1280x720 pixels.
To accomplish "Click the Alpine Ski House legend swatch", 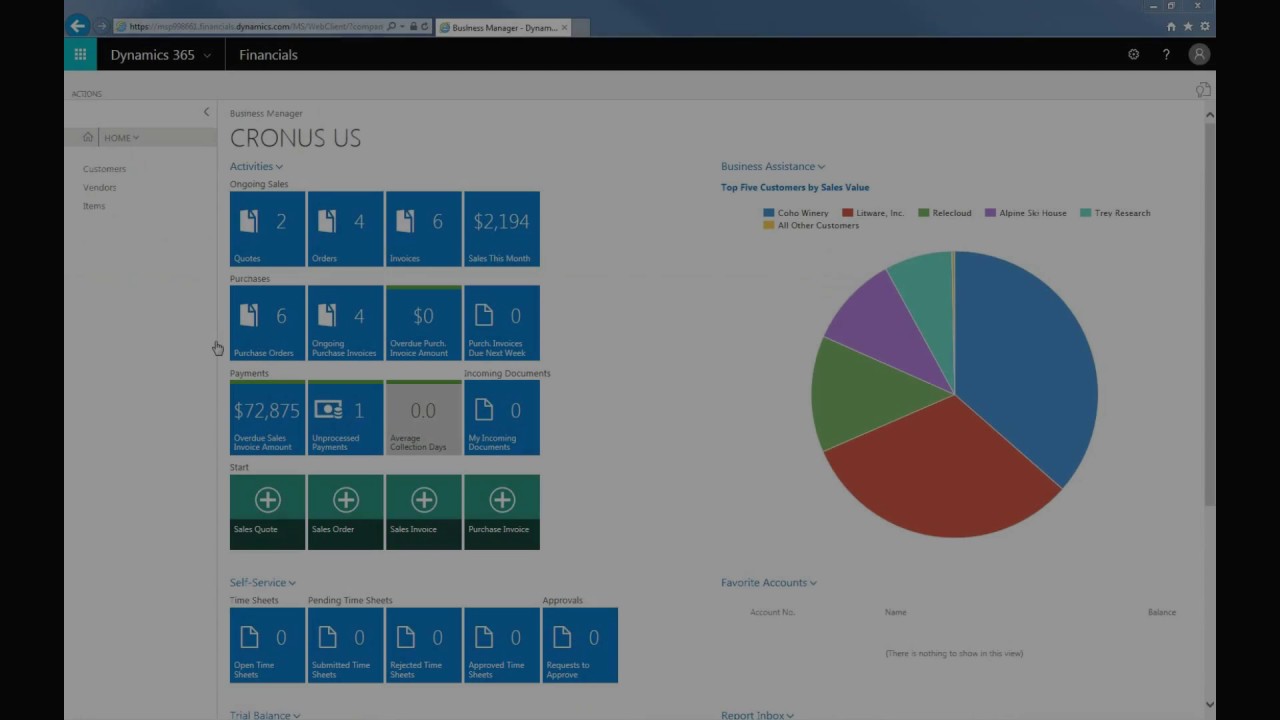I will coord(991,213).
